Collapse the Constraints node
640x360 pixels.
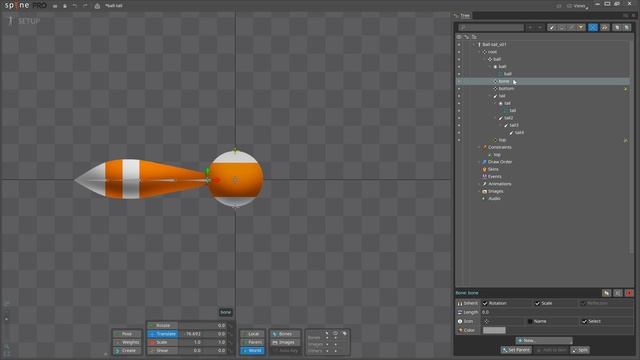click(x=479, y=147)
